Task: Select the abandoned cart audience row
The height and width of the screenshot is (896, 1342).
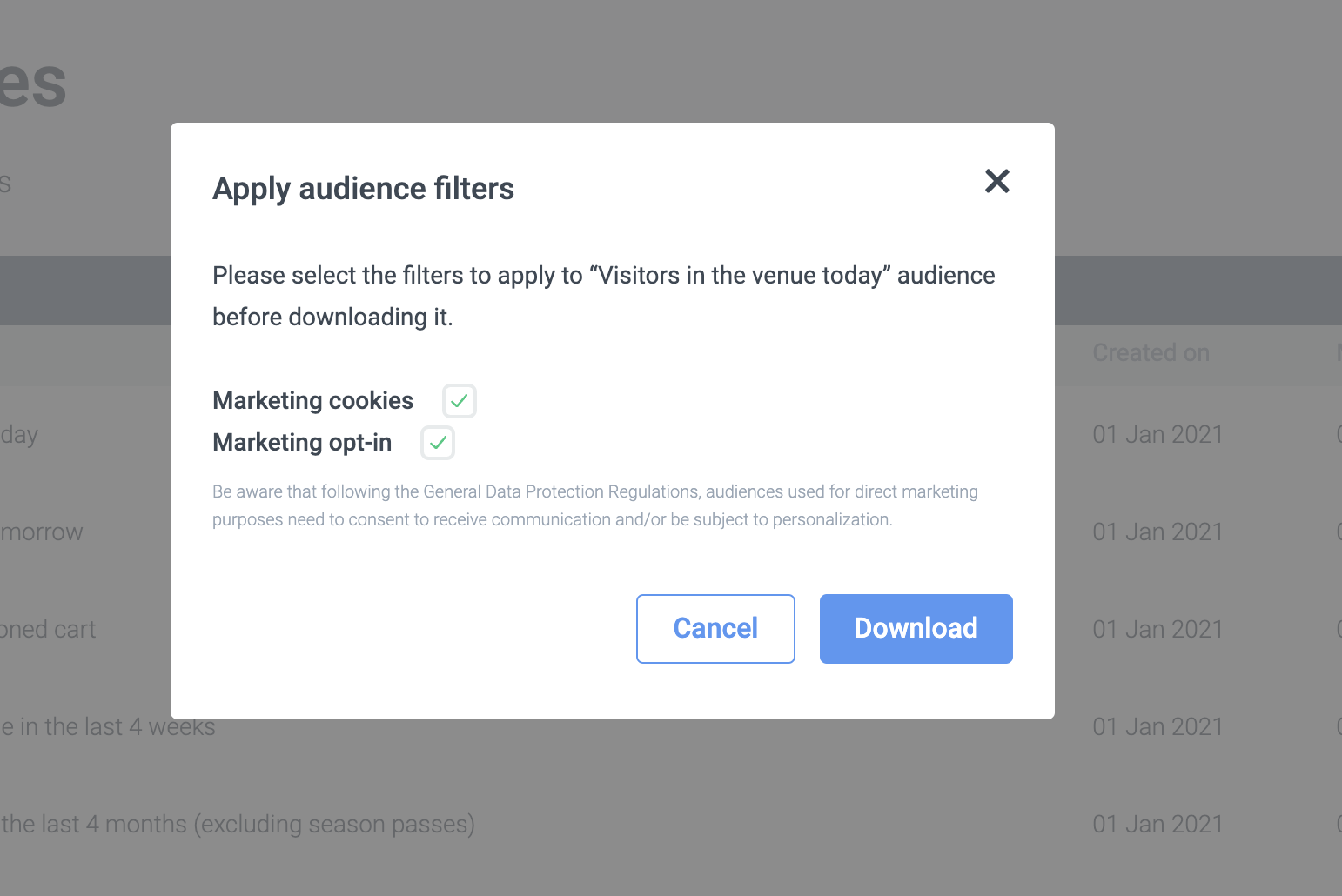Action: pyautogui.click(x=49, y=630)
